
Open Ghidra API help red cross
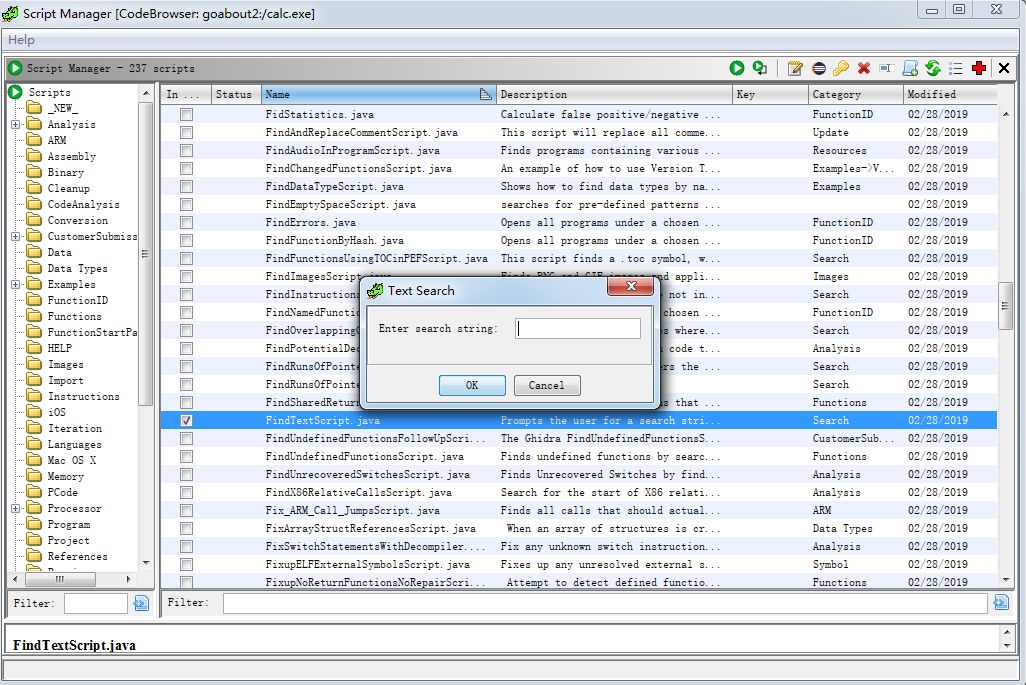coord(979,68)
